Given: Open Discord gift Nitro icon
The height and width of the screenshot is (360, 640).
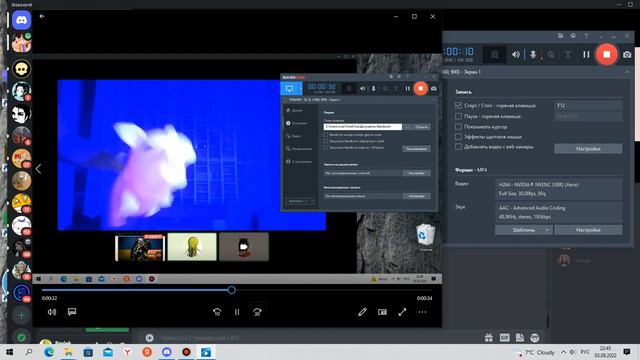Looking at the screenshot, I should [x=489, y=338].
